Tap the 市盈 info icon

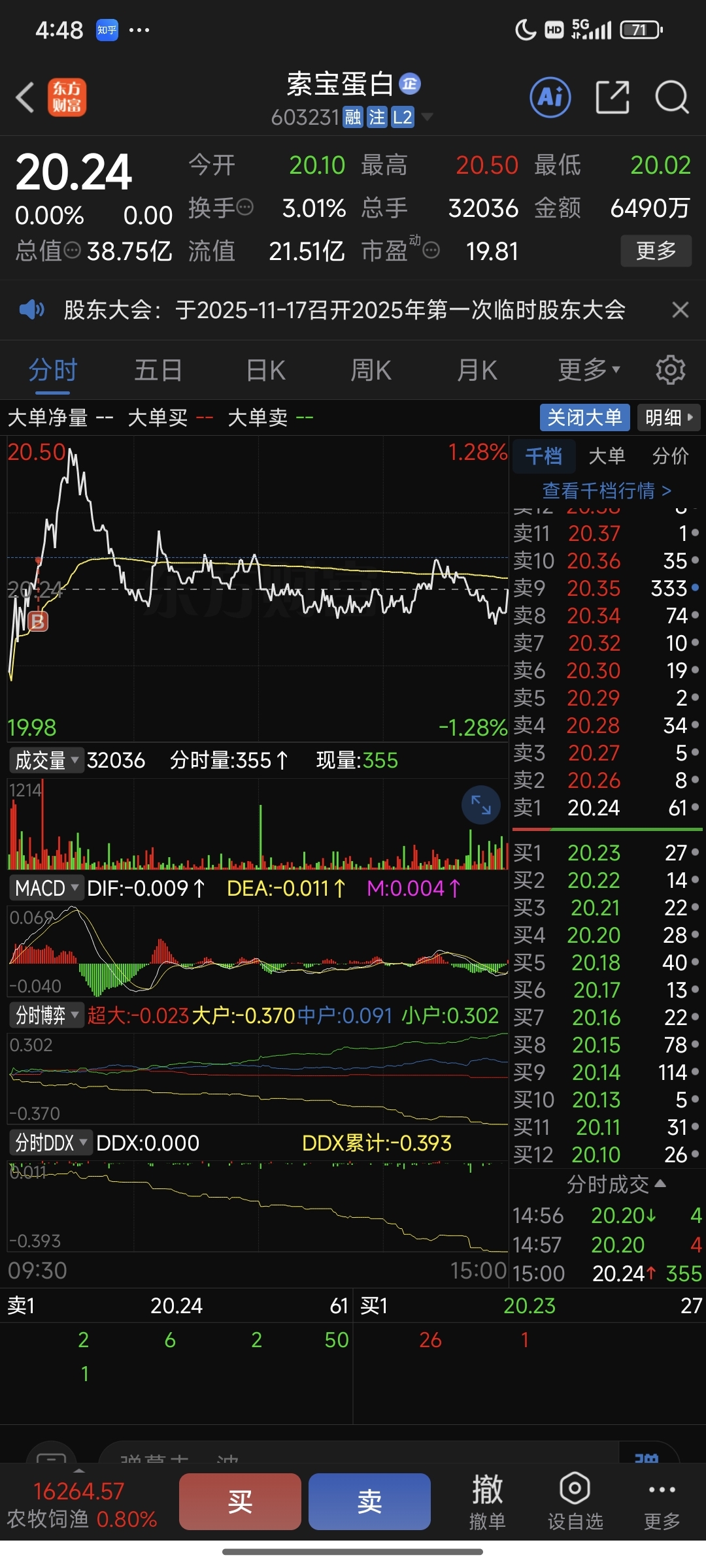pyautogui.click(x=431, y=250)
